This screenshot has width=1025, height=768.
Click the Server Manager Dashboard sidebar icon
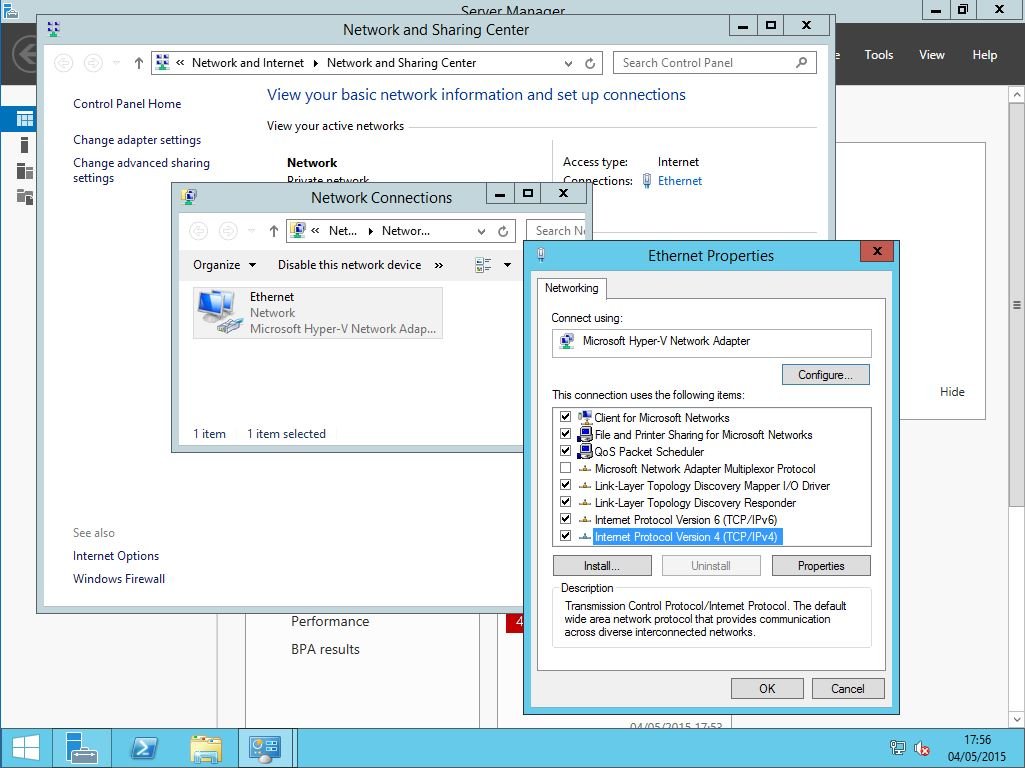point(25,119)
